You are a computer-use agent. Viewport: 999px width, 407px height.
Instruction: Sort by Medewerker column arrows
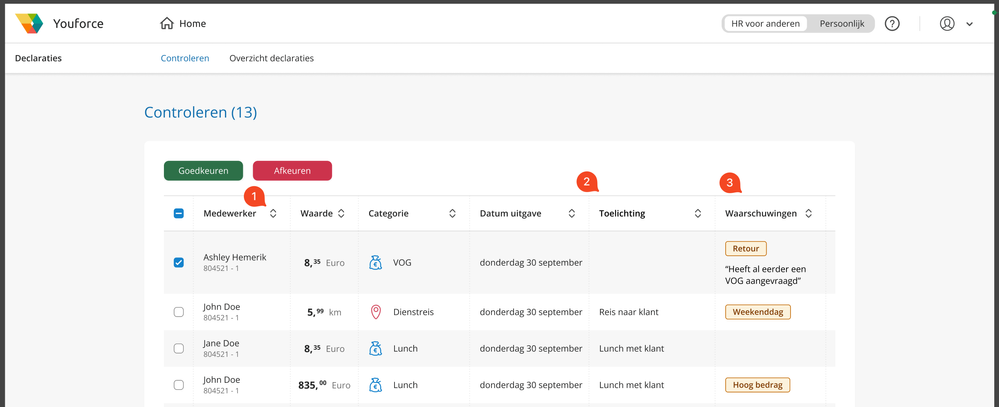(273, 213)
